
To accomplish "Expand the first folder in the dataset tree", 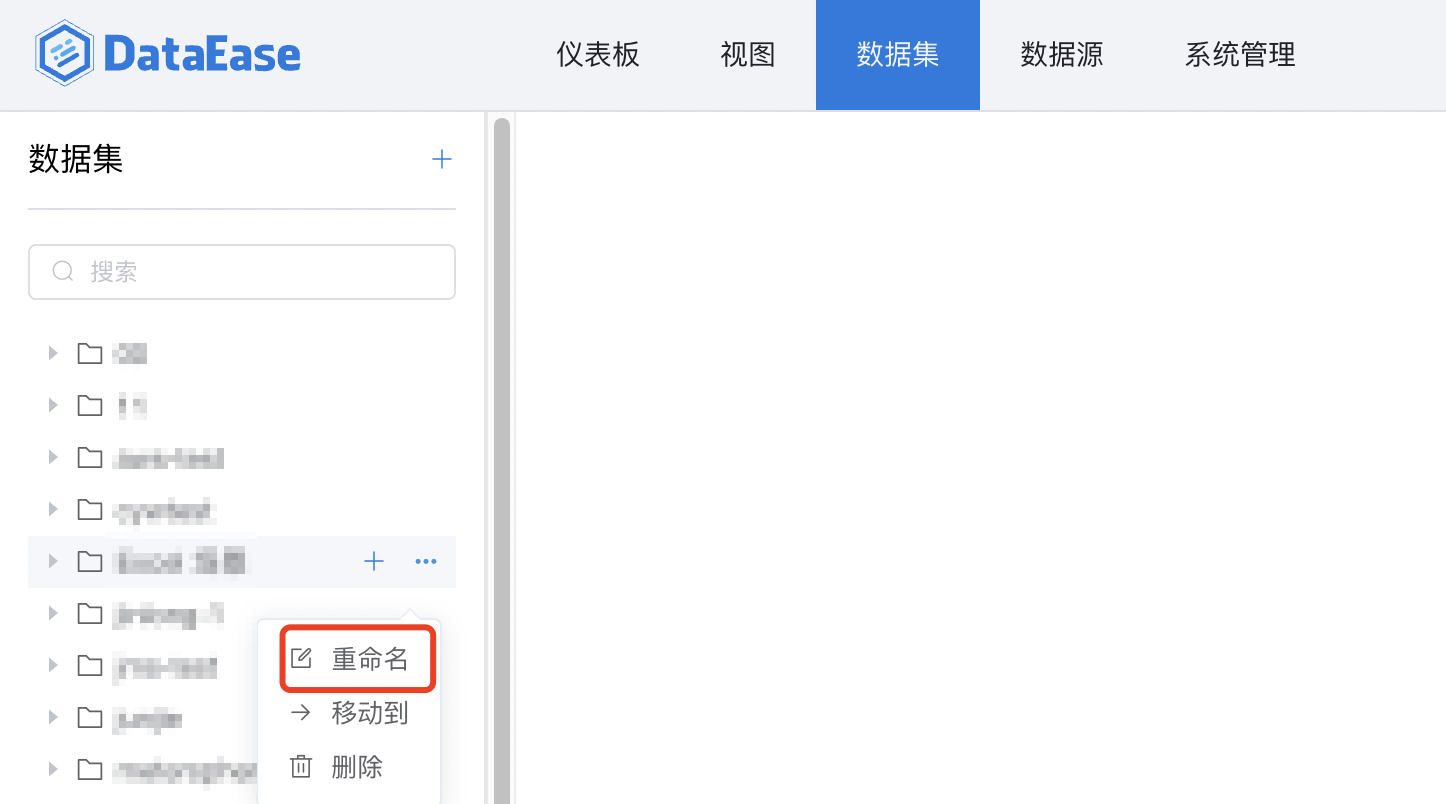I will point(52,352).
